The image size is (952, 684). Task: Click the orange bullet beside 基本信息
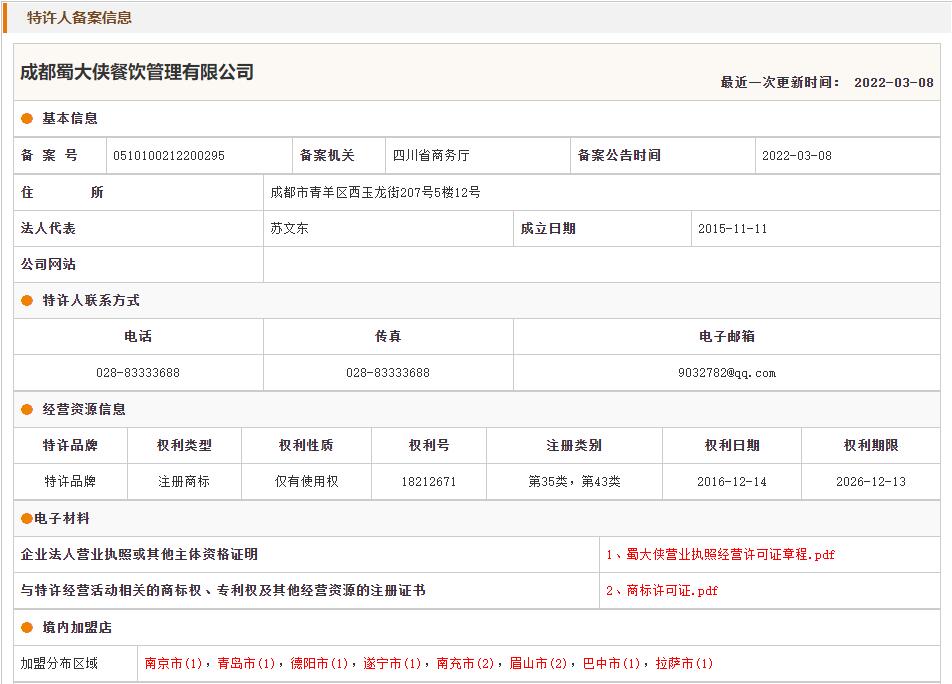tap(28, 119)
